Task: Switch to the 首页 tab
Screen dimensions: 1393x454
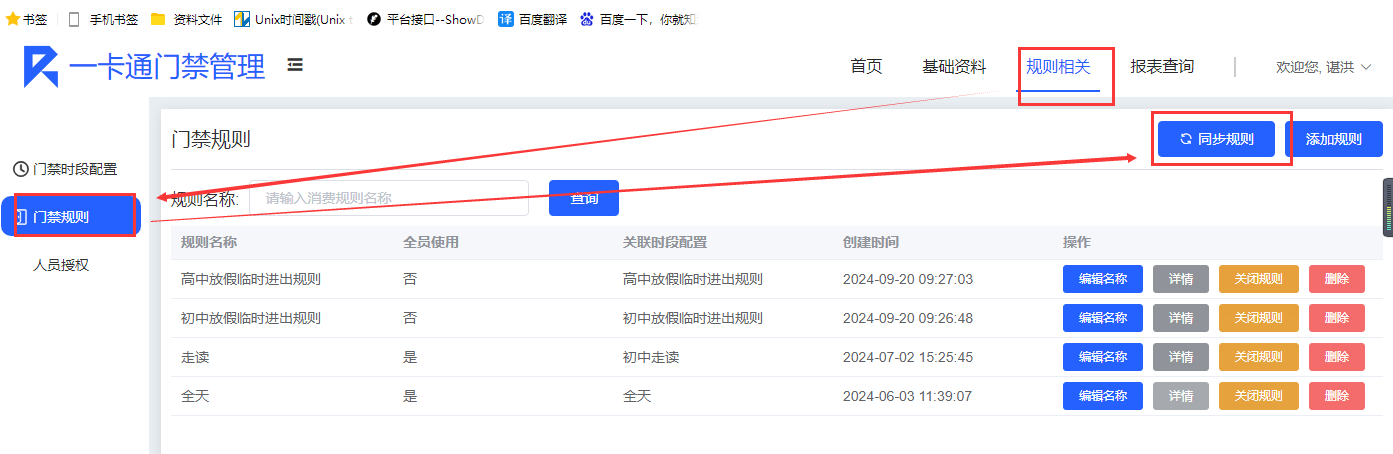Action: pyautogui.click(x=866, y=67)
